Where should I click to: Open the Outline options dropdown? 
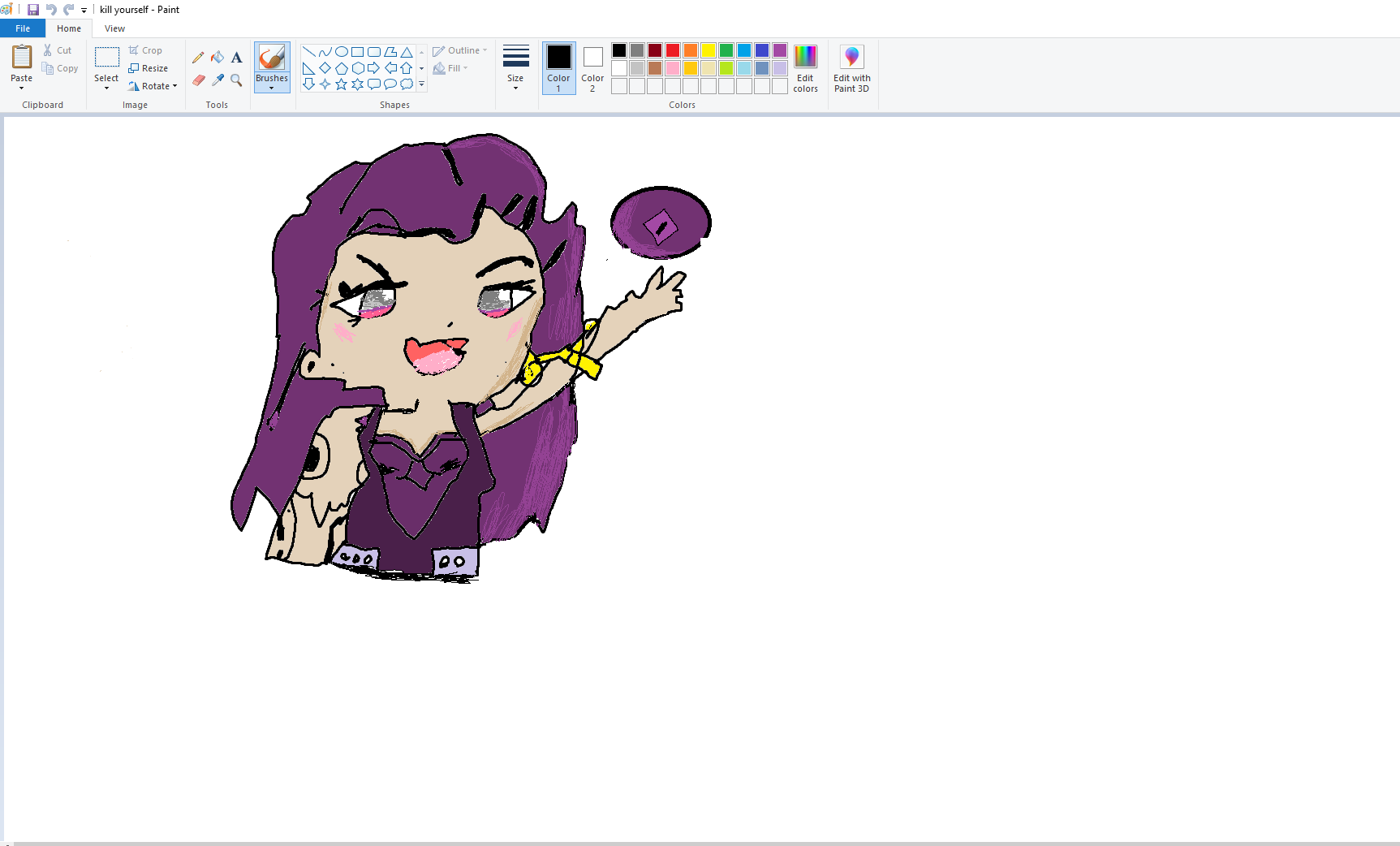[459, 50]
